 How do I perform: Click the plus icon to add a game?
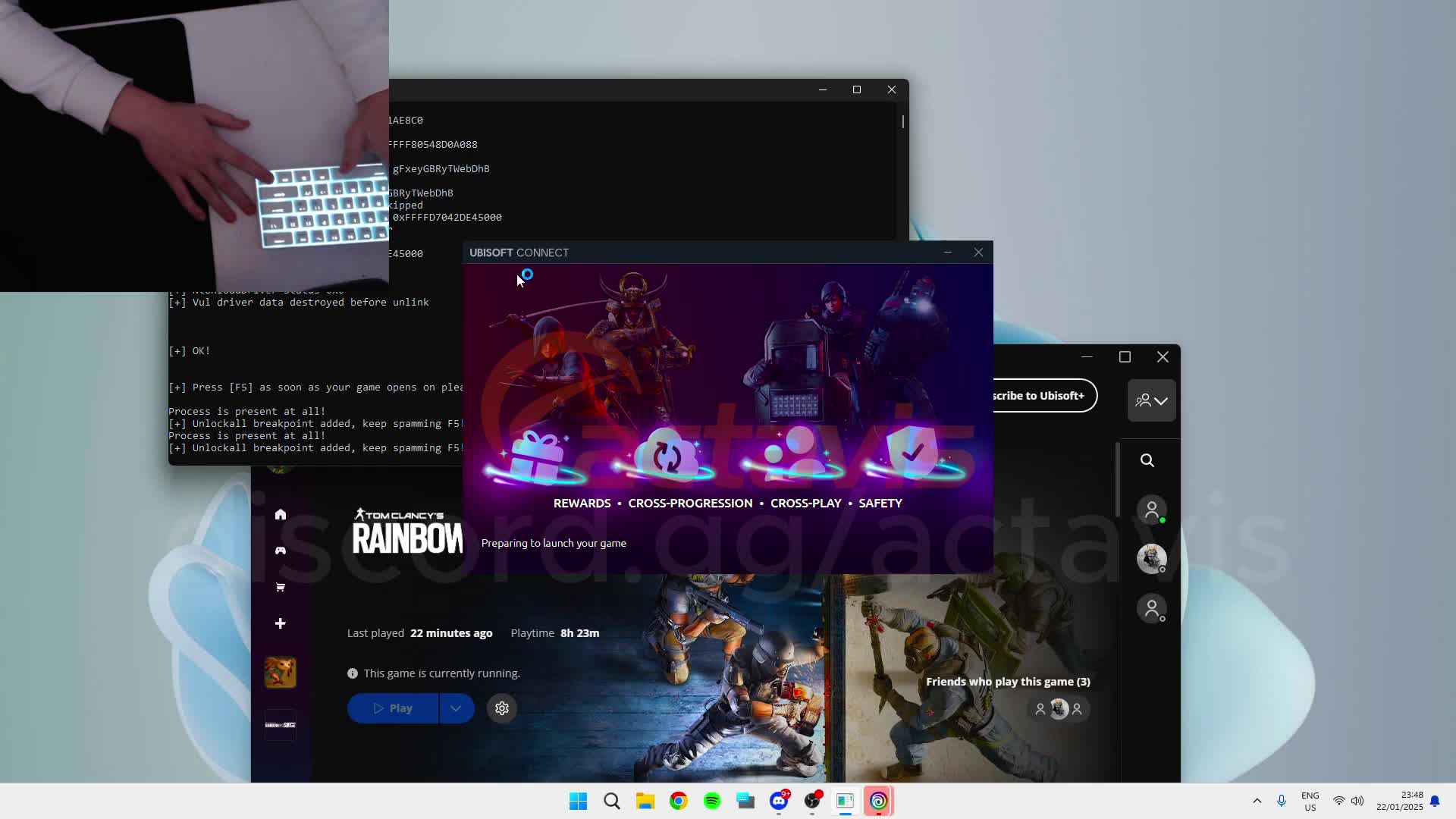[280, 623]
